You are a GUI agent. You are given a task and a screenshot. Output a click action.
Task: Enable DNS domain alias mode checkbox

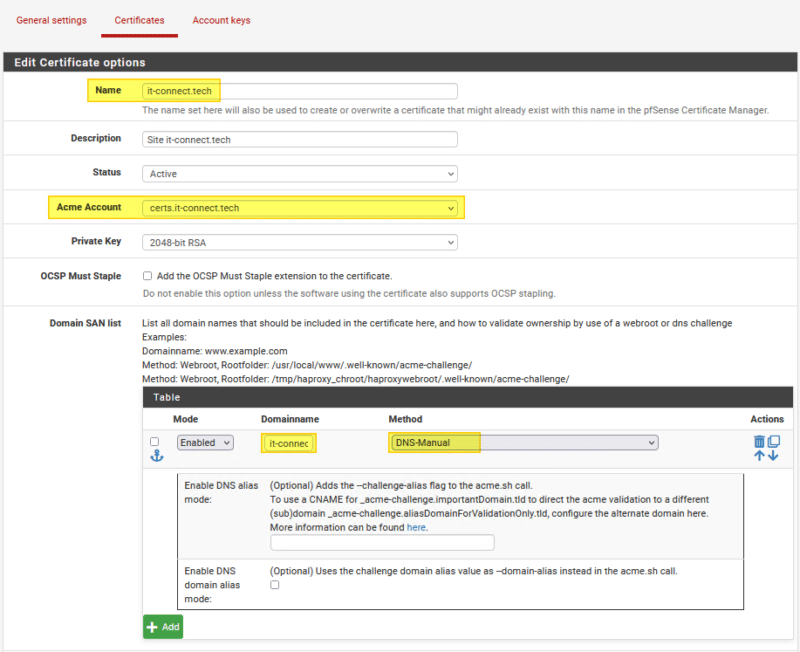pos(275,585)
